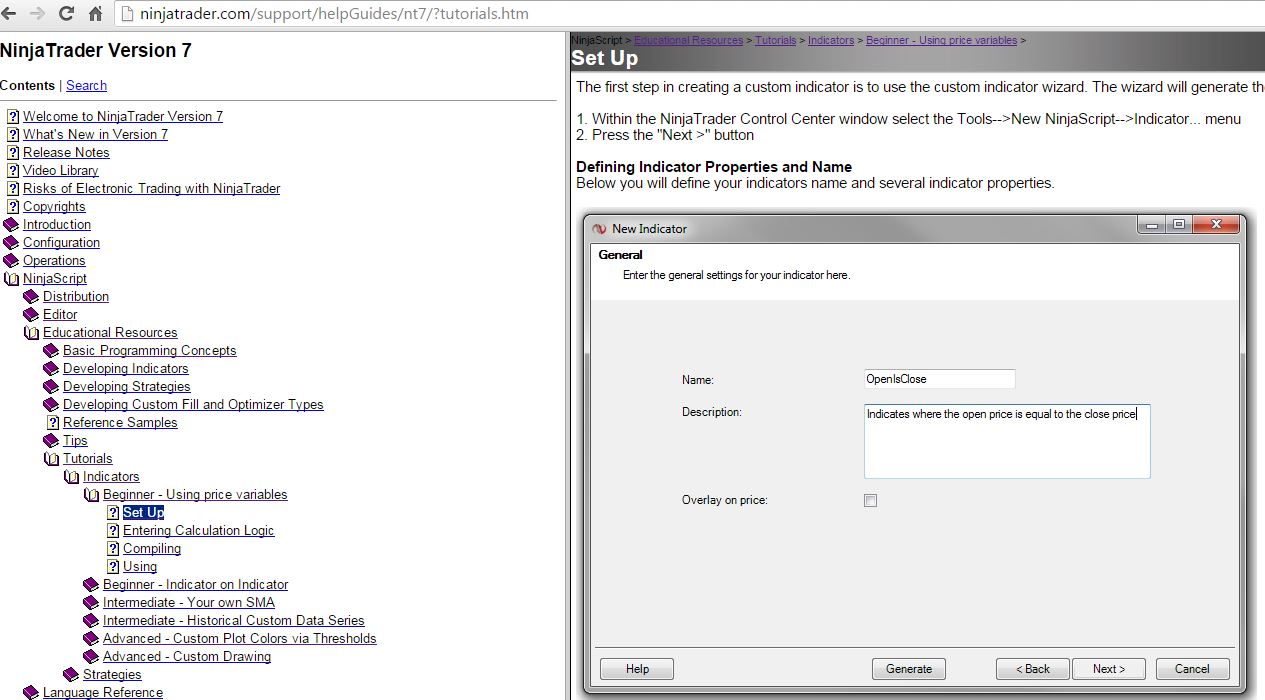Viewport: 1265px width, 700px height.
Task: Click the address bar URL
Action: pyautogui.click(x=334, y=14)
